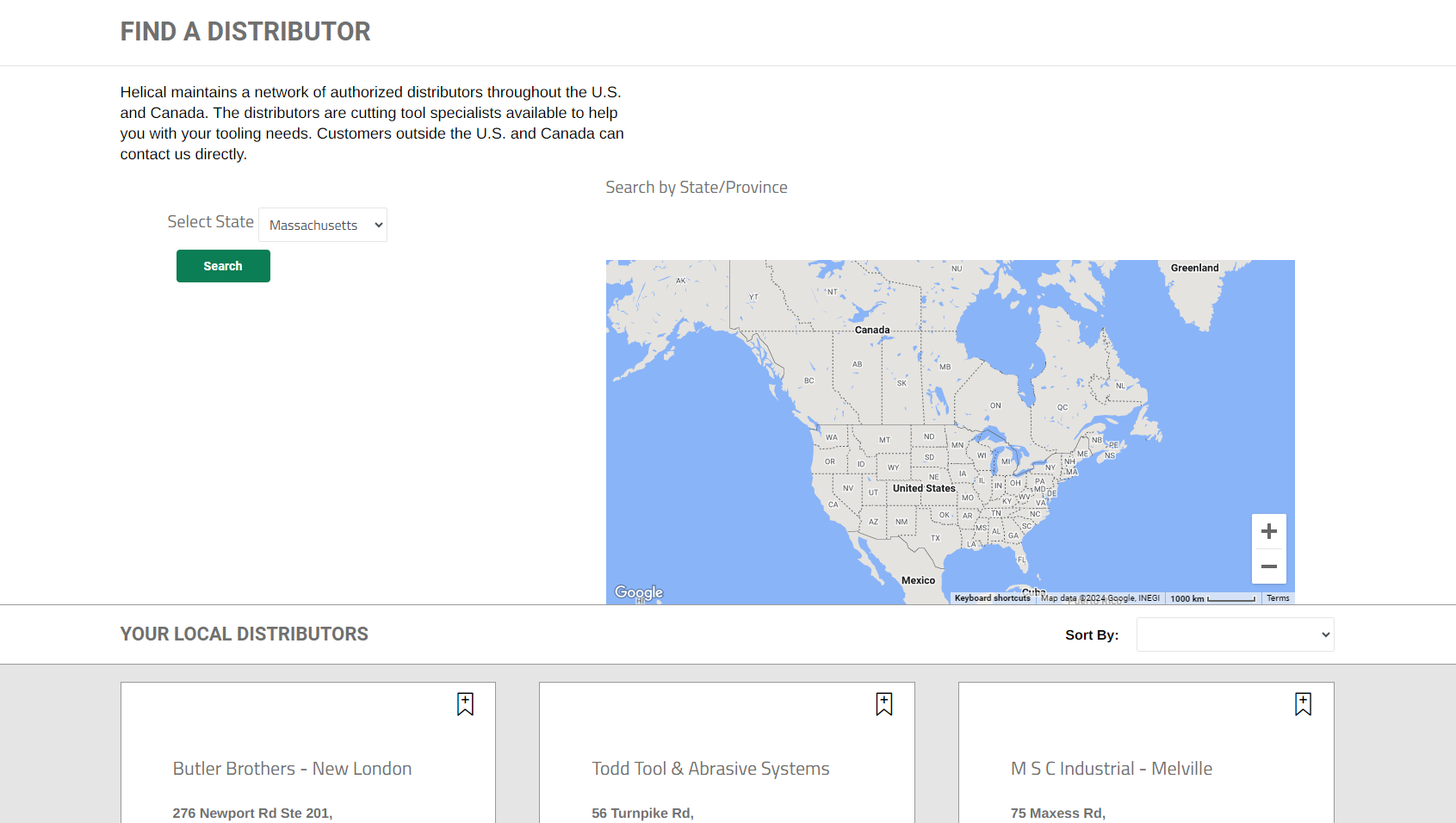Open map Keyboard shortcuts
Image resolution: width=1456 pixels, height=823 pixels.
click(992, 598)
